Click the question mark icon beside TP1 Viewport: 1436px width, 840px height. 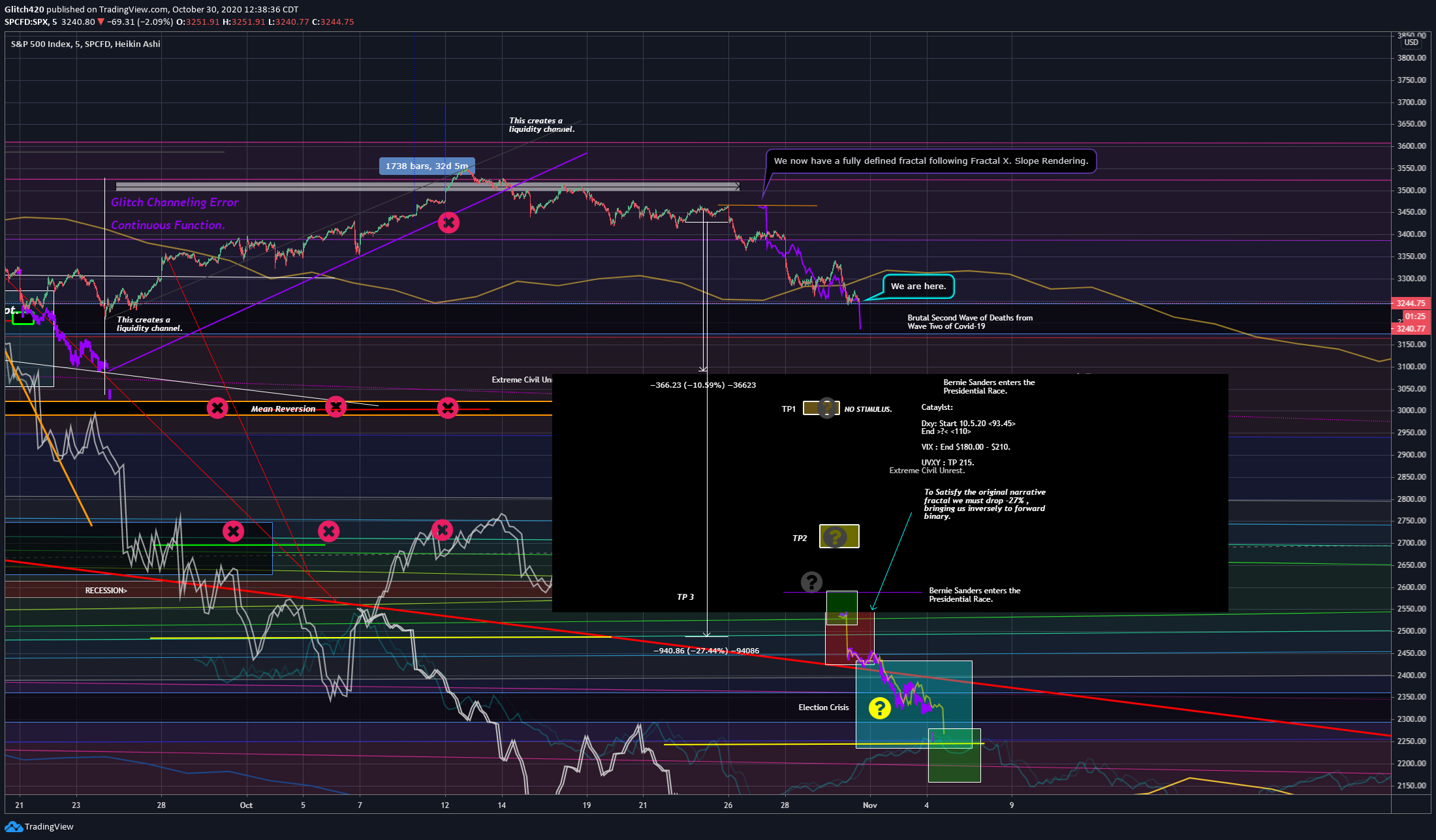coord(827,408)
